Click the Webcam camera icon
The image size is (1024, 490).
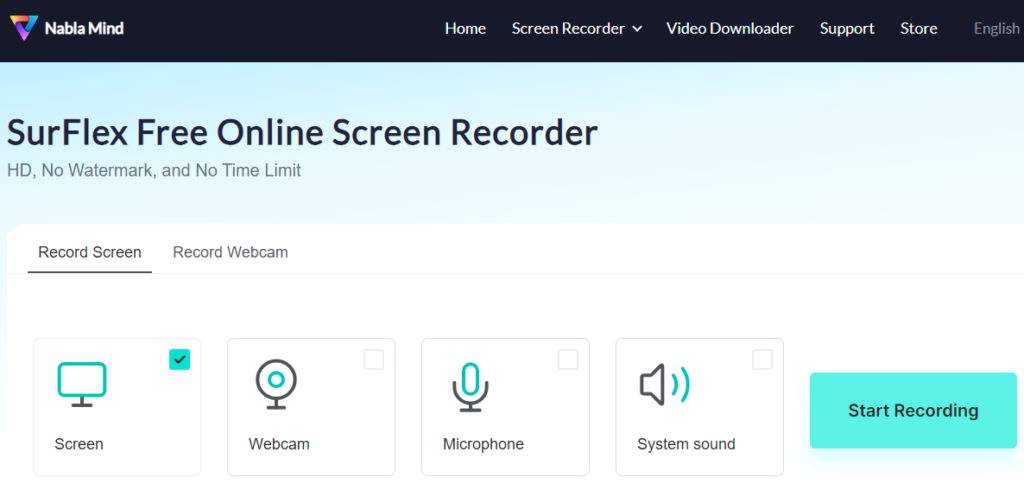click(x=275, y=385)
